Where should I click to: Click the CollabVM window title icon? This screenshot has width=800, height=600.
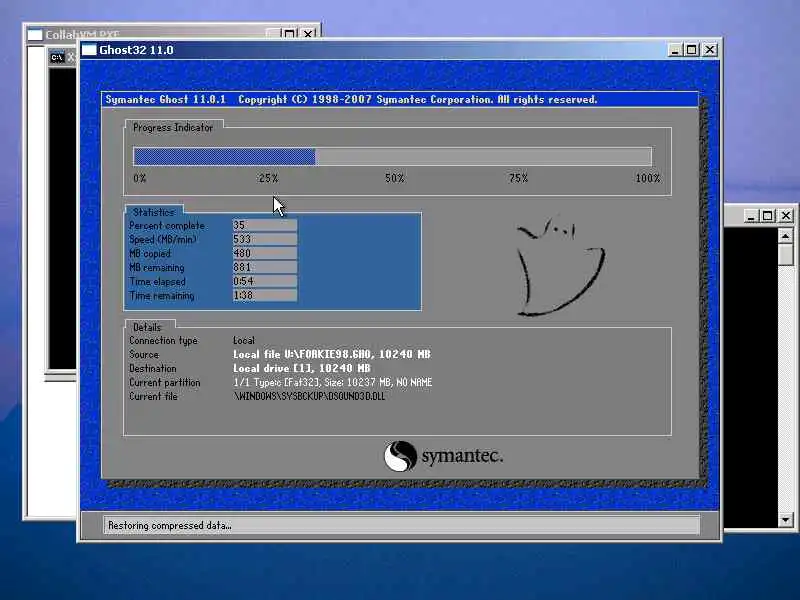coord(35,35)
